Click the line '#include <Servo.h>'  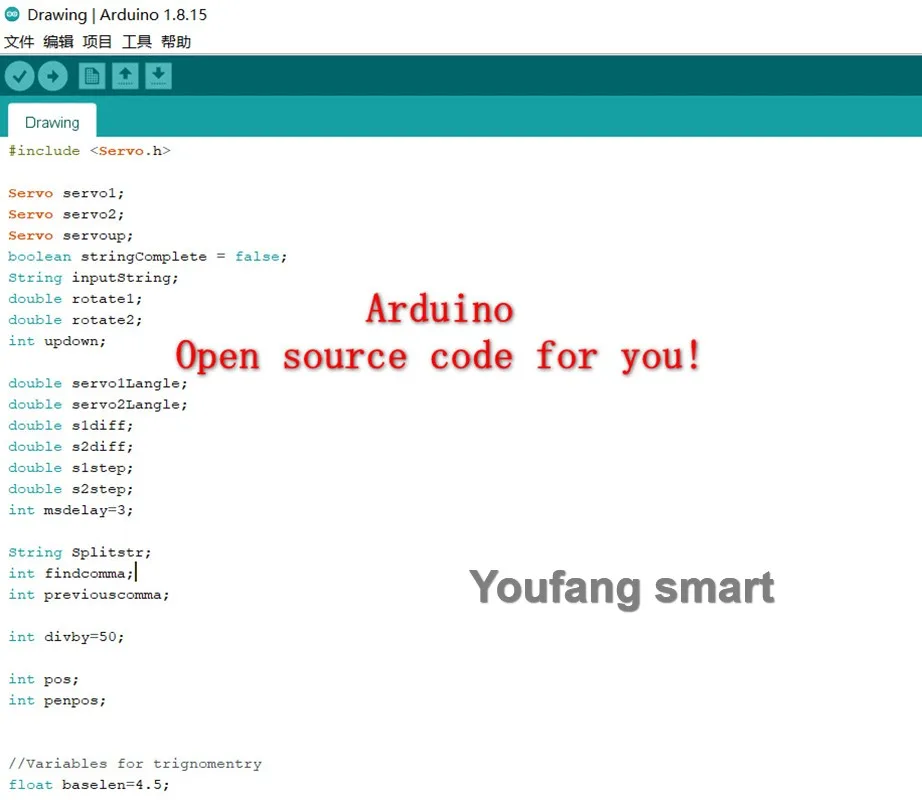pos(89,151)
